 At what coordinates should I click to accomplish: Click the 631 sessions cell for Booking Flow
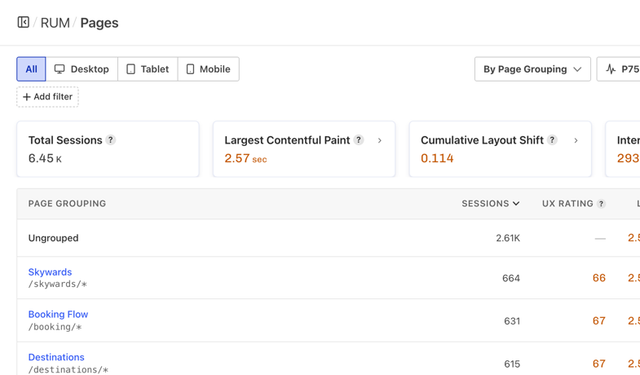click(512, 321)
